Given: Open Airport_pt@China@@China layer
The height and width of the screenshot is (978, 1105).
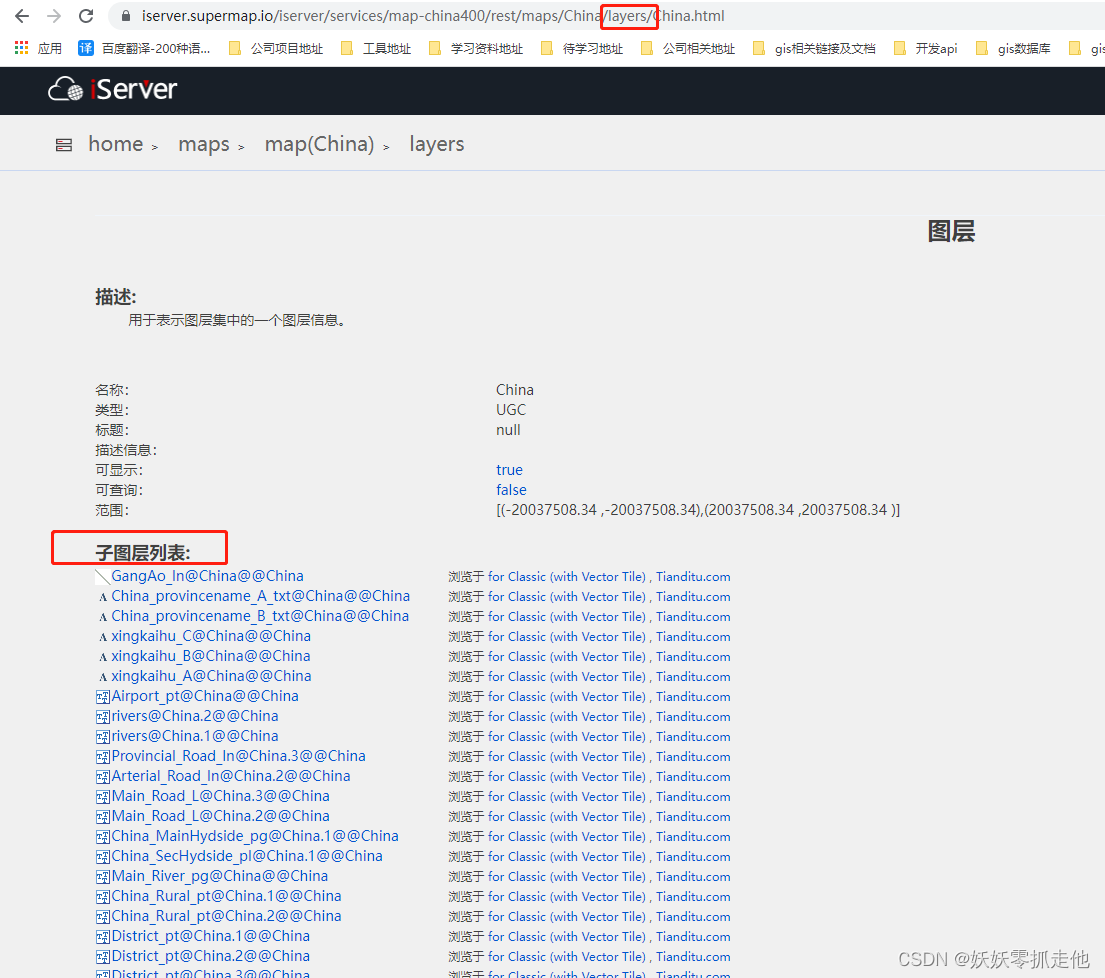Looking at the screenshot, I should point(205,696).
